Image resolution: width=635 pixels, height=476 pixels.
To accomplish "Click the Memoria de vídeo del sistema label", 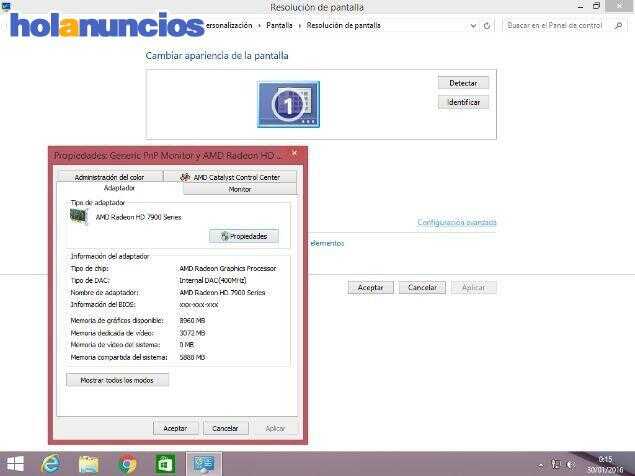I will [115, 345].
